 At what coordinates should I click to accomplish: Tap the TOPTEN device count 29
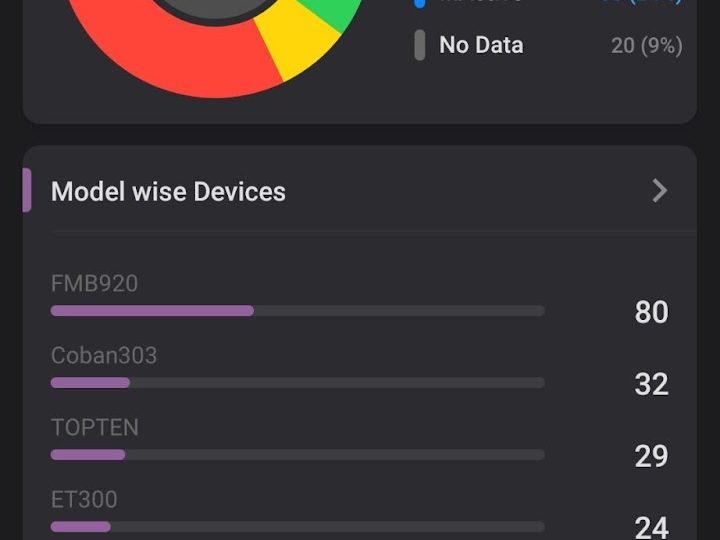pos(651,456)
